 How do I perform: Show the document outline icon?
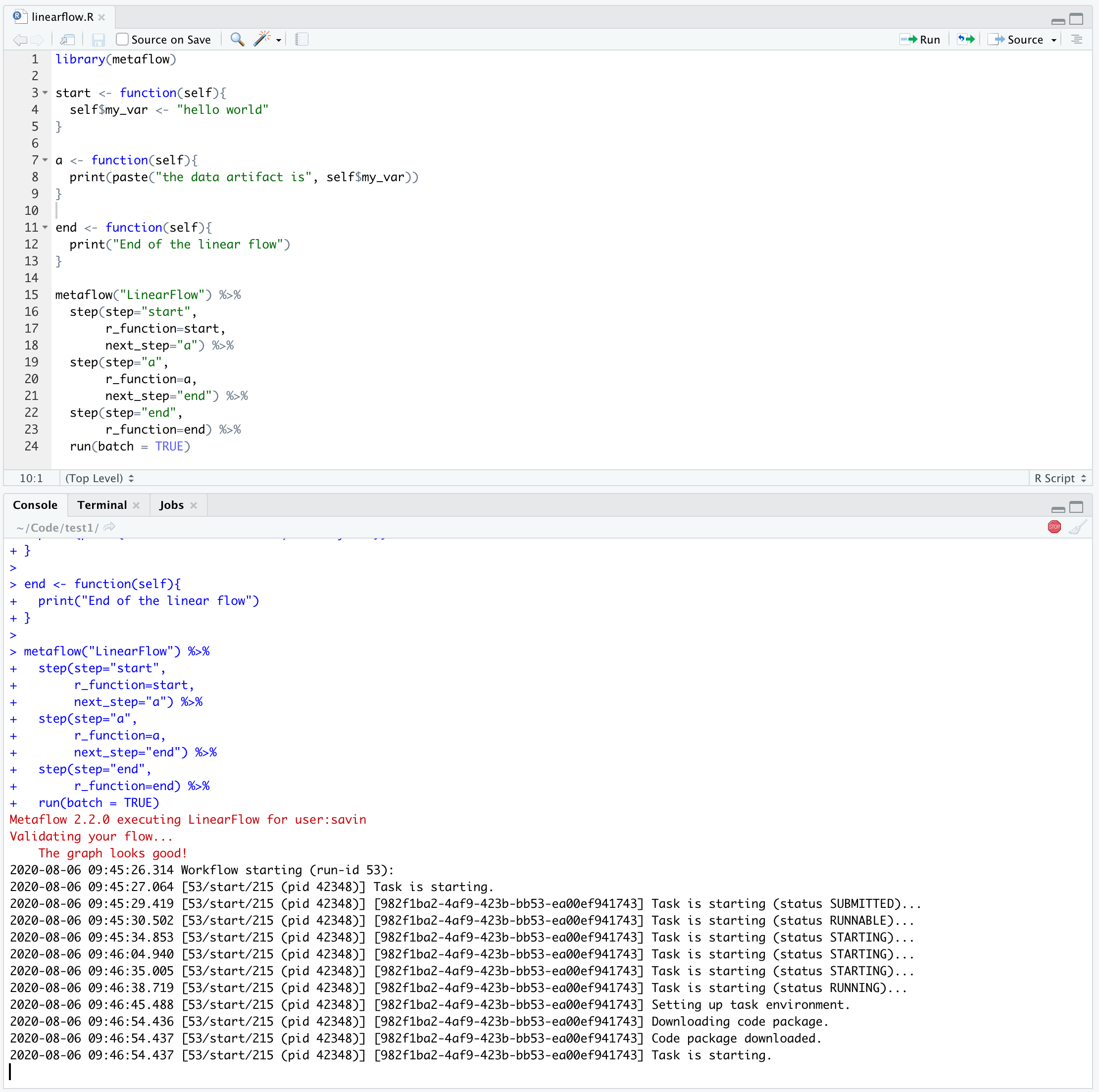(x=1076, y=39)
